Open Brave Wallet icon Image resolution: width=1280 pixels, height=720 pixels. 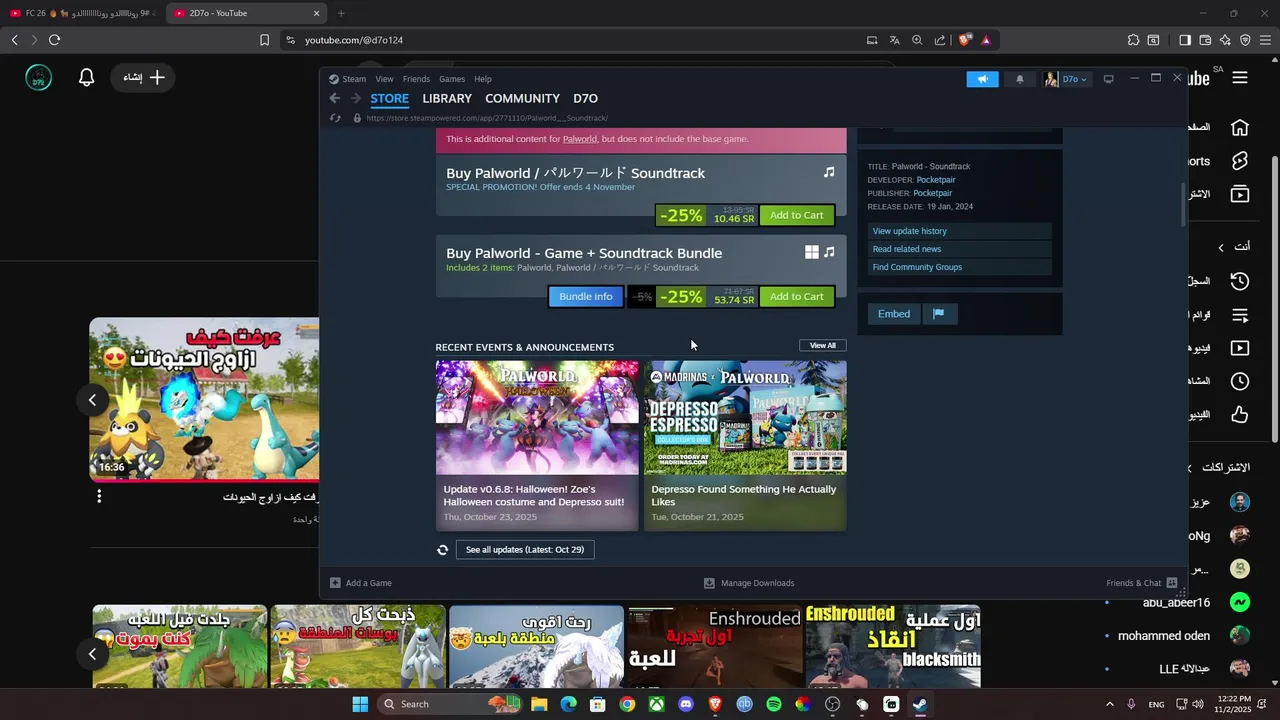(1205, 40)
